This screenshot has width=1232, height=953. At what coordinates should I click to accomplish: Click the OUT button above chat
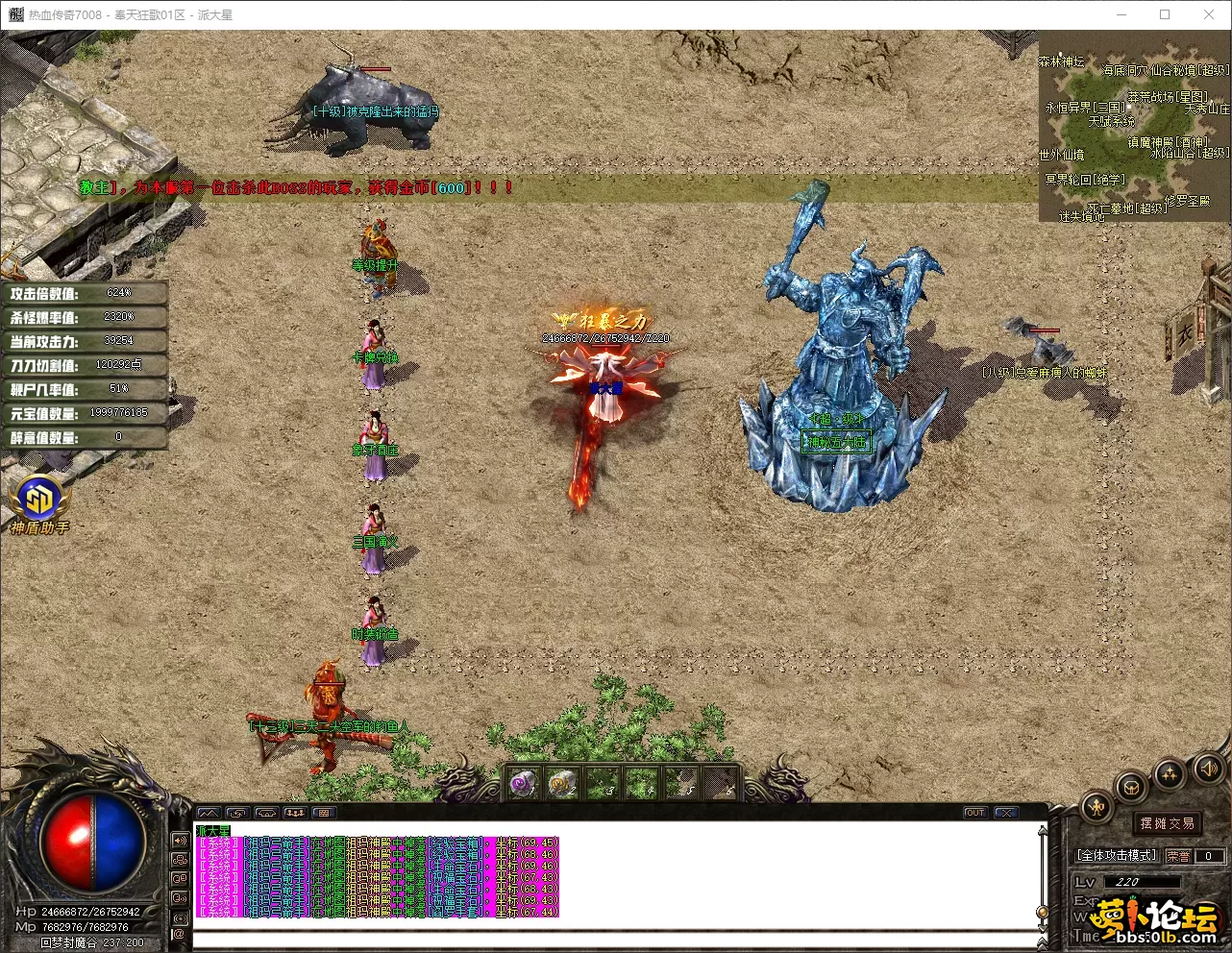(974, 813)
